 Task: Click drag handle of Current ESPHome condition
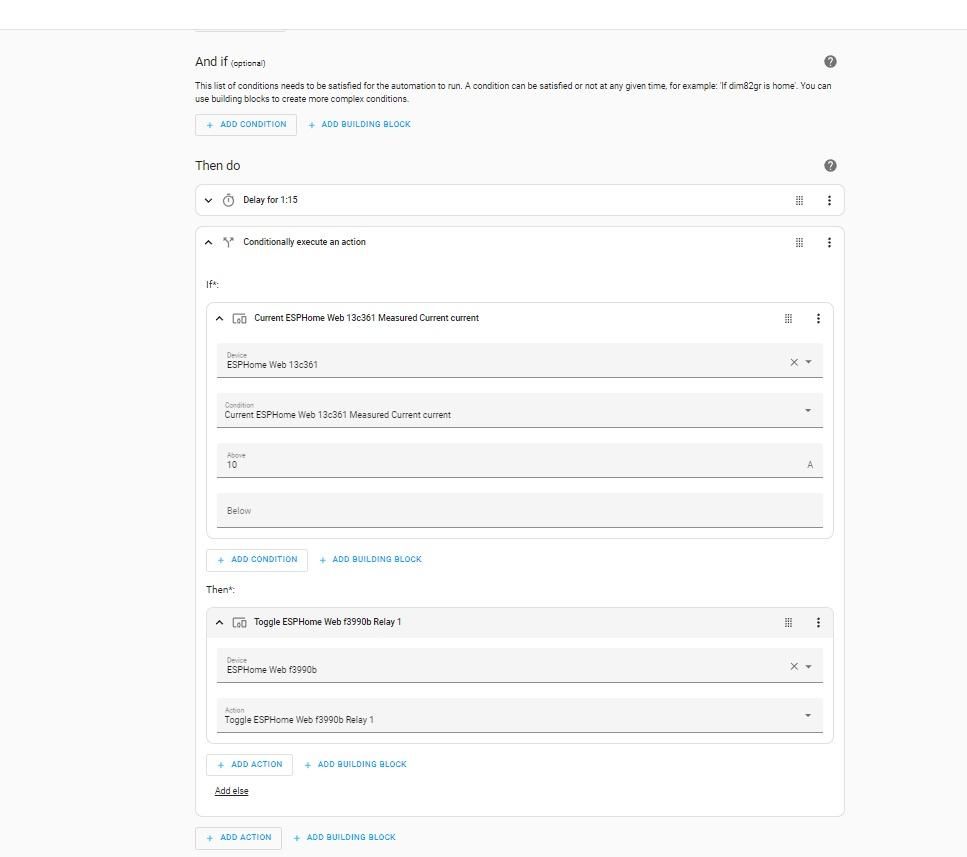point(788,318)
